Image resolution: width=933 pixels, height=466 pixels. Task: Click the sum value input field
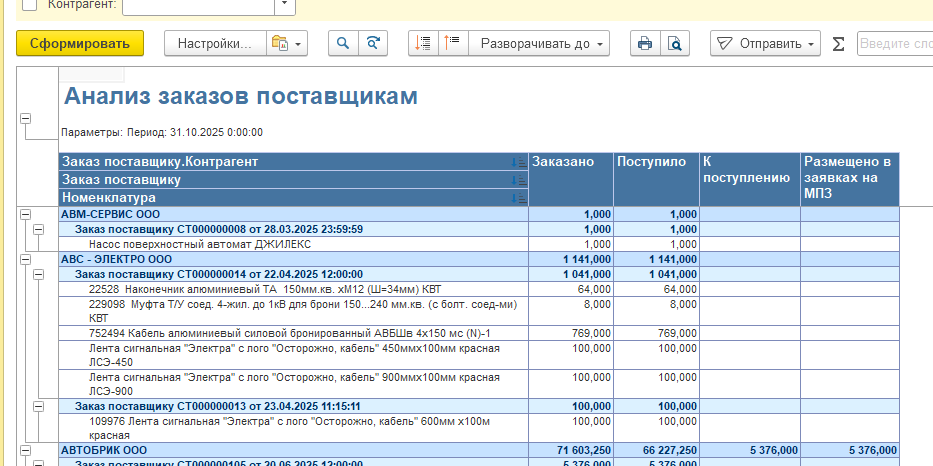(894, 44)
